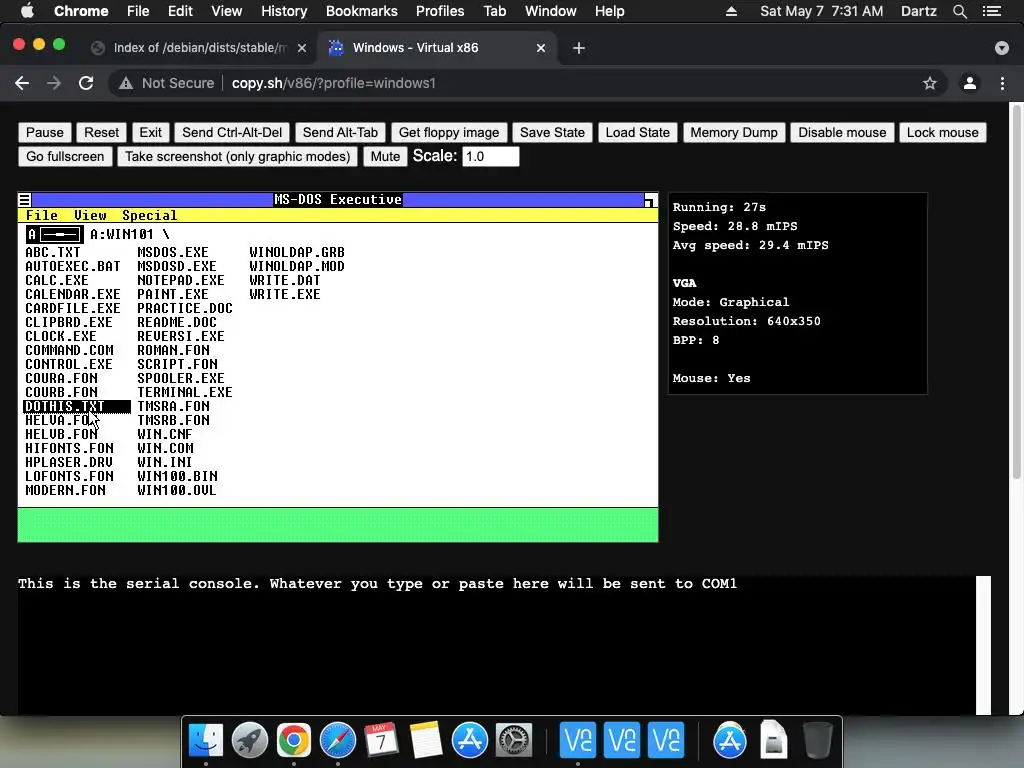Select WIN.INI in the file list
The image size is (1024, 768).
pos(165,462)
